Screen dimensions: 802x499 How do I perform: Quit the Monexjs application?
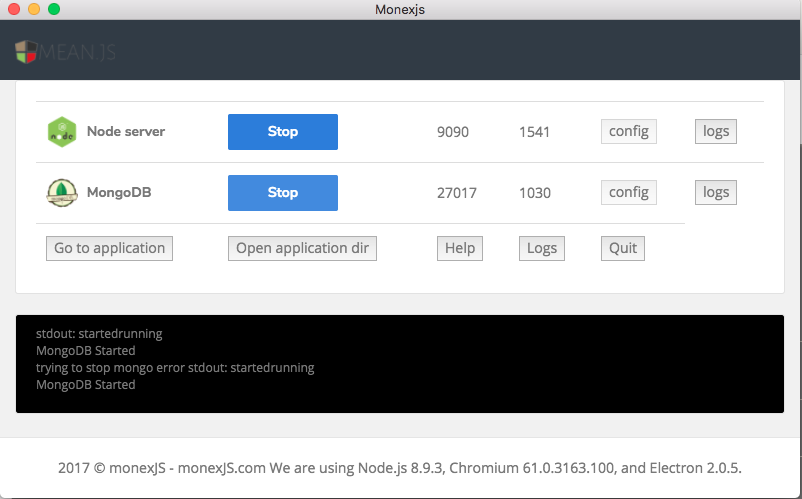click(x=623, y=248)
